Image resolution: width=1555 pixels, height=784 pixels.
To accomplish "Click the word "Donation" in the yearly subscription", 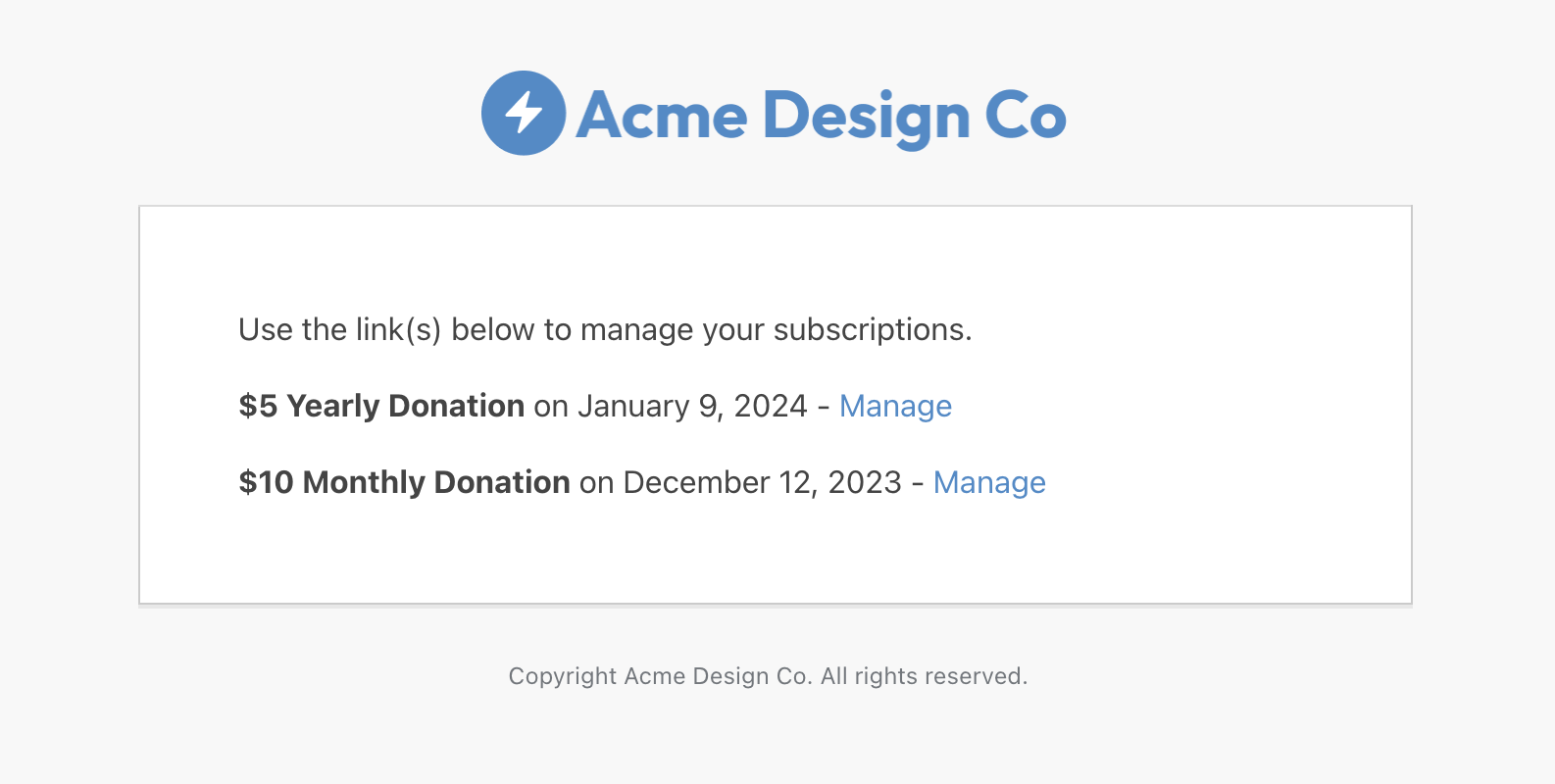I will [456, 406].
